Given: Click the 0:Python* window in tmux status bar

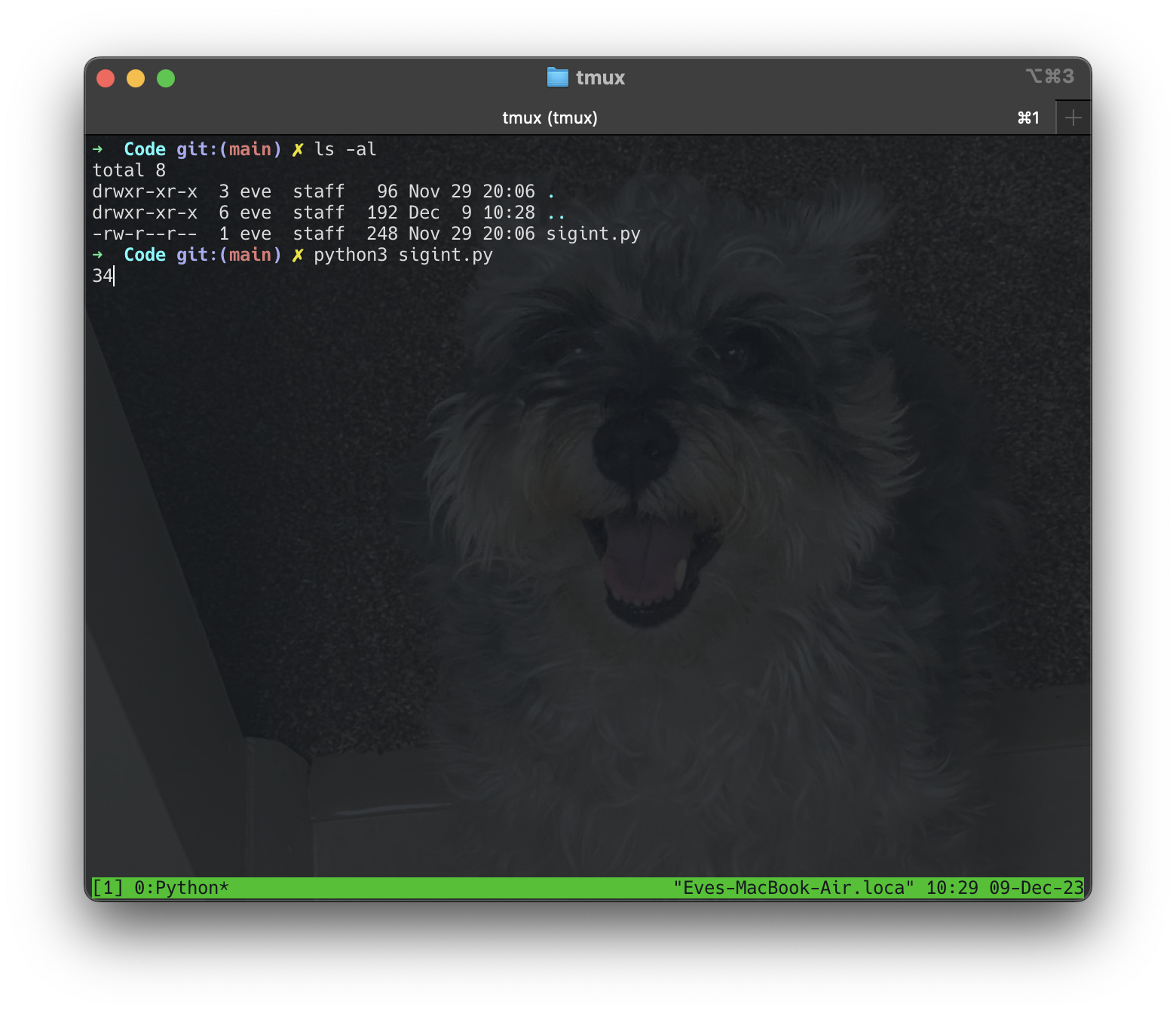Looking at the screenshot, I should click(x=181, y=888).
